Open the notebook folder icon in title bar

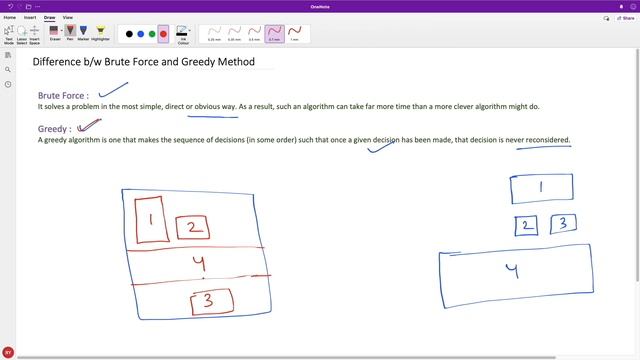point(28,7)
